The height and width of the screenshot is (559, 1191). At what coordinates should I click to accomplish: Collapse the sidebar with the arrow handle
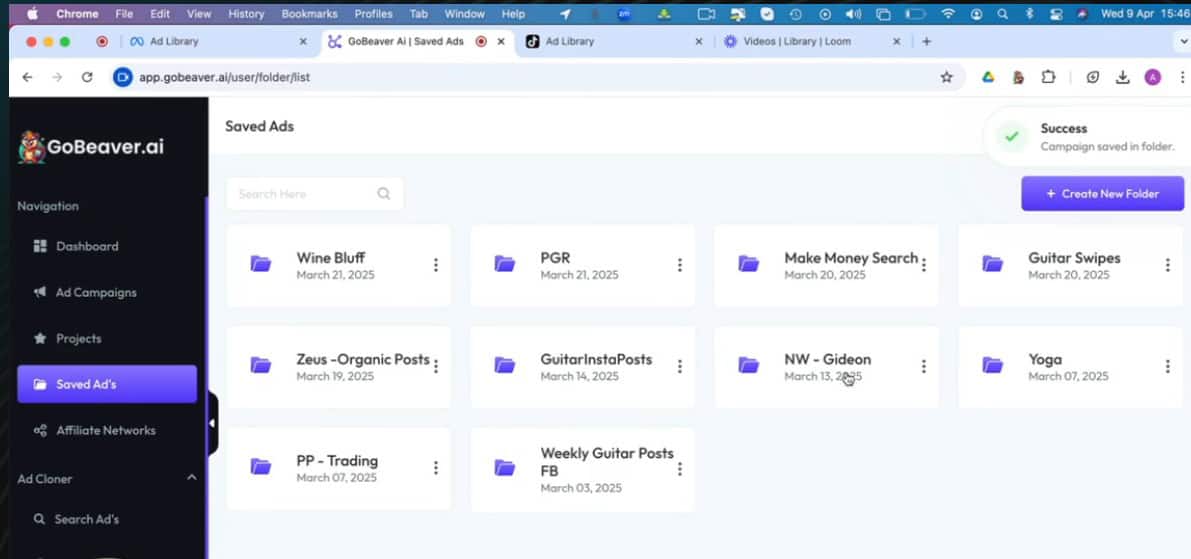[212, 424]
